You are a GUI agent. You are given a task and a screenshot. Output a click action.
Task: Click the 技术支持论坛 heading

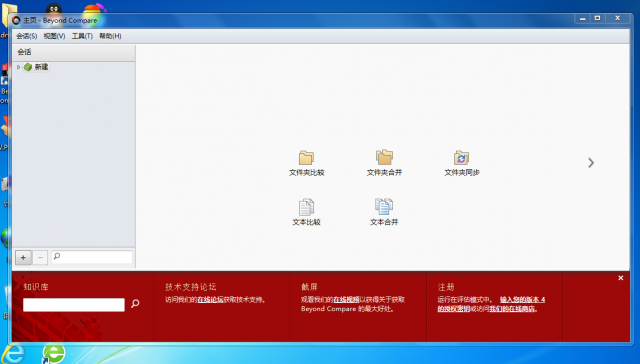click(x=191, y=287)
